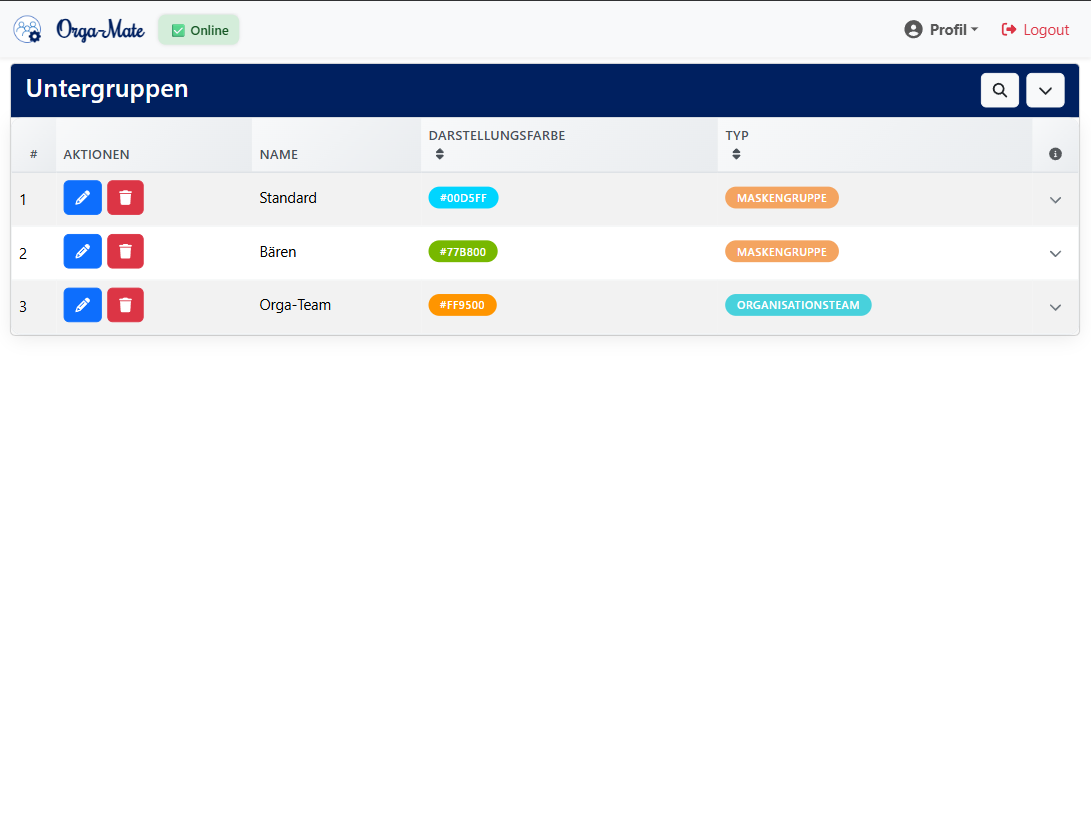Click the Orga-Mate logo icon
This screenshot has height=818, width=1091.
tap(27, 30)
